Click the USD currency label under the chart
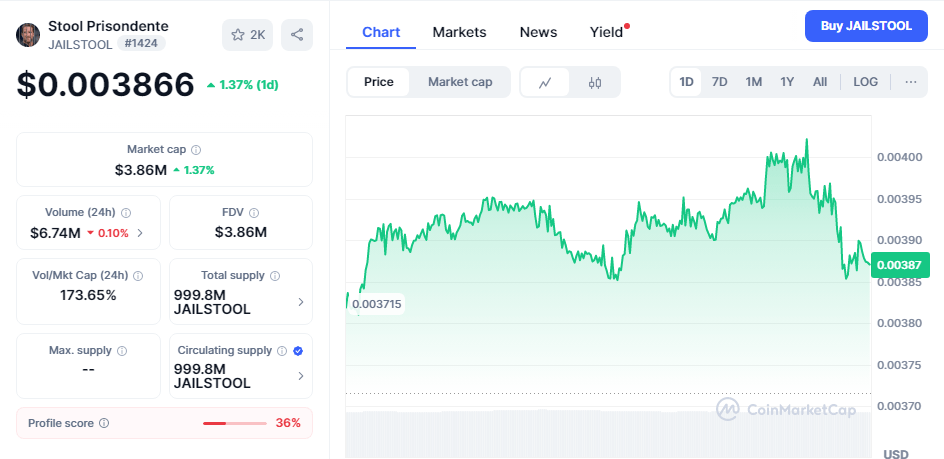 click(895, 454)
